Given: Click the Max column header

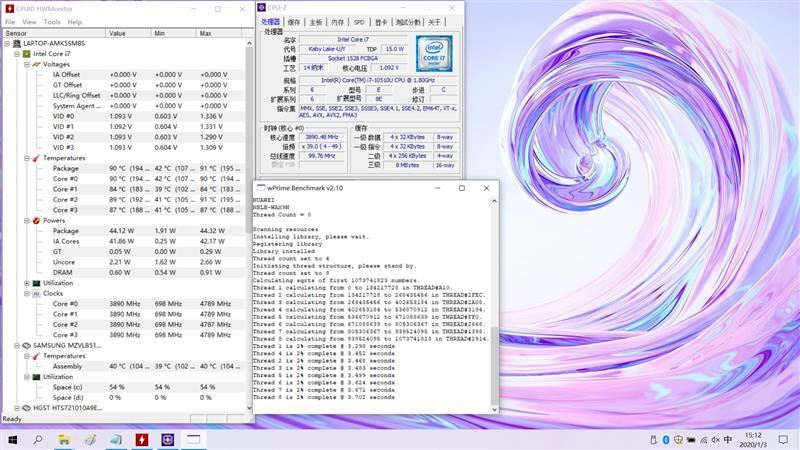Looking at the screenshot, I should coord(219,33).
